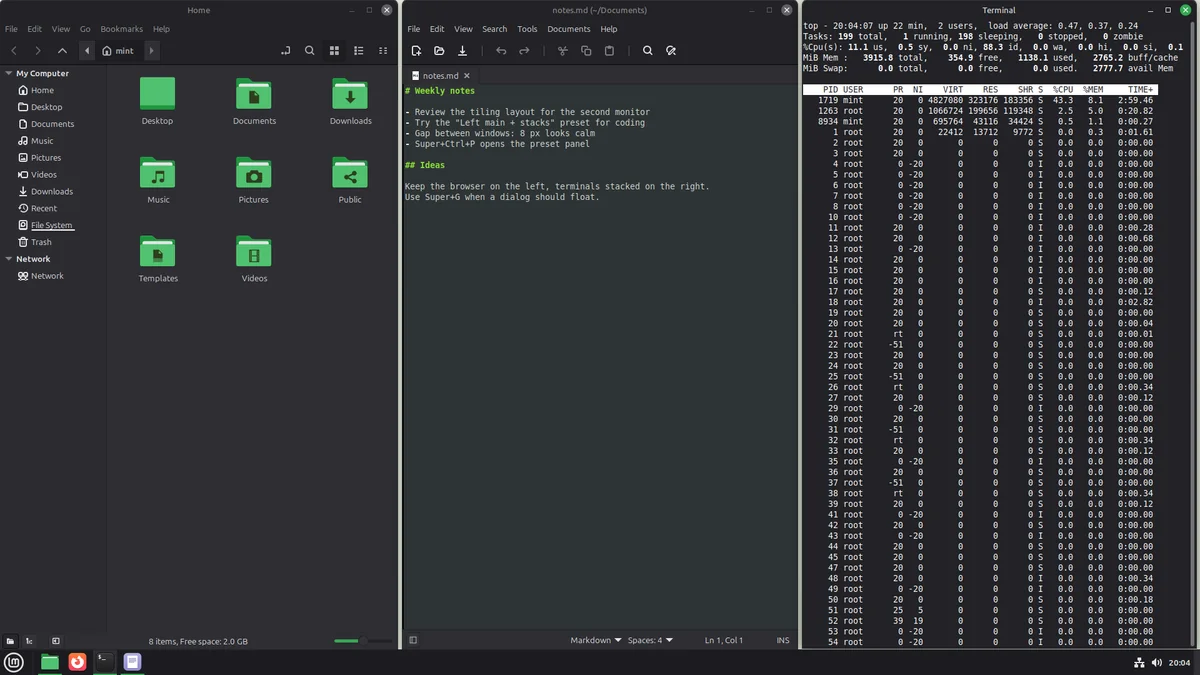Undo the last edit in text editor
This screenshot has width=1200, height=675.
click(501, 50)
